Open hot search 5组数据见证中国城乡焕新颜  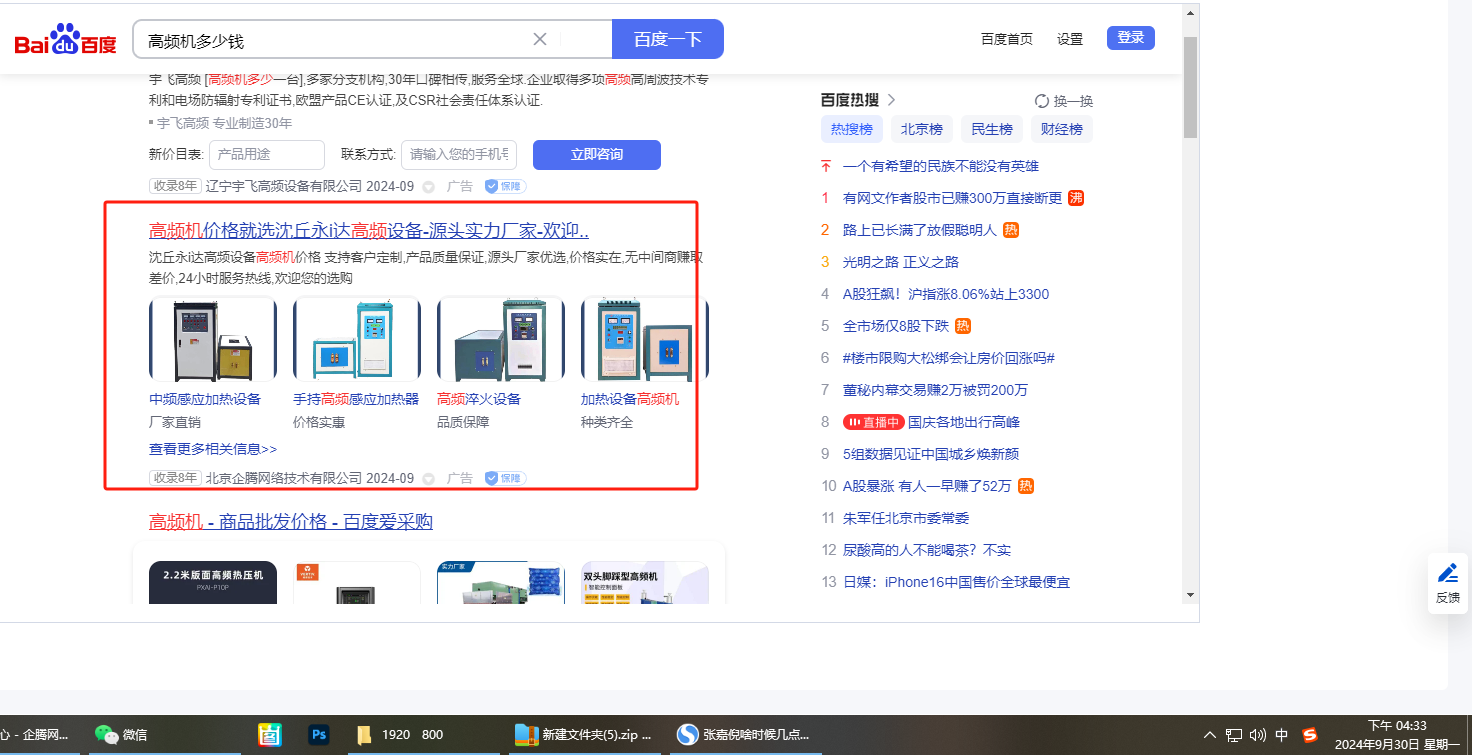click(x=931, y=454)
